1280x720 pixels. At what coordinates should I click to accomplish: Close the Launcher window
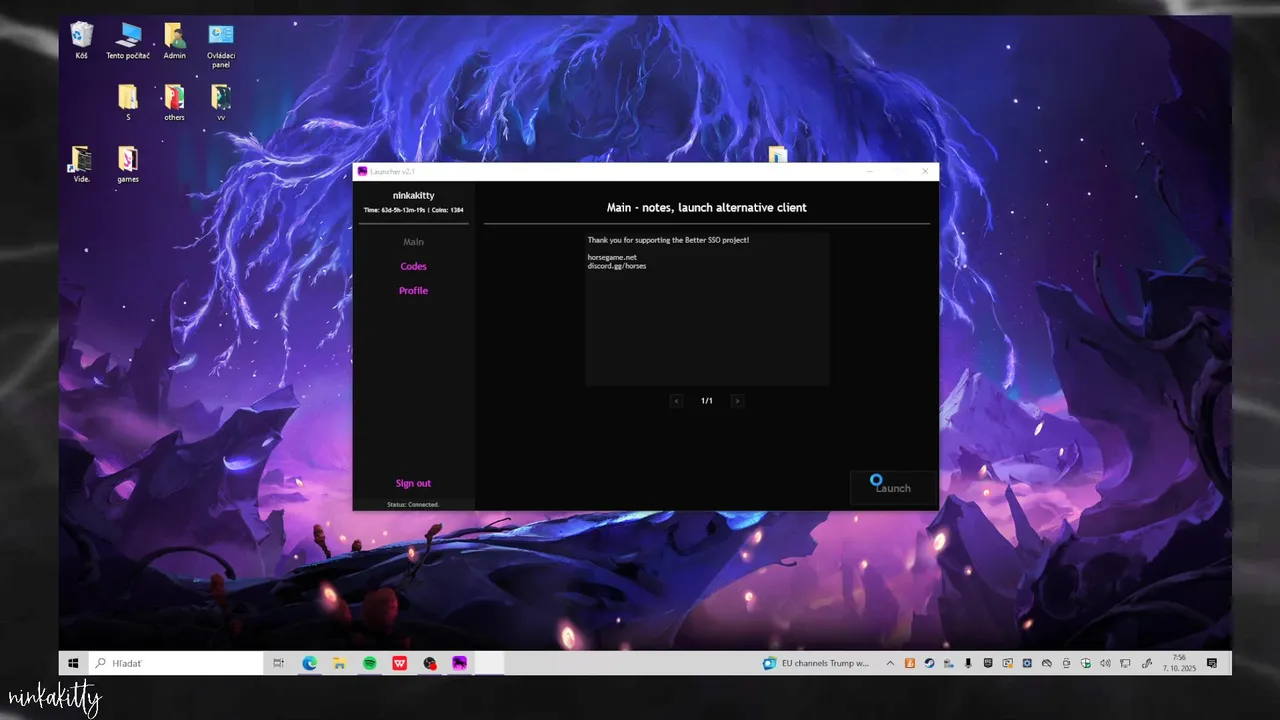point(925,171)
